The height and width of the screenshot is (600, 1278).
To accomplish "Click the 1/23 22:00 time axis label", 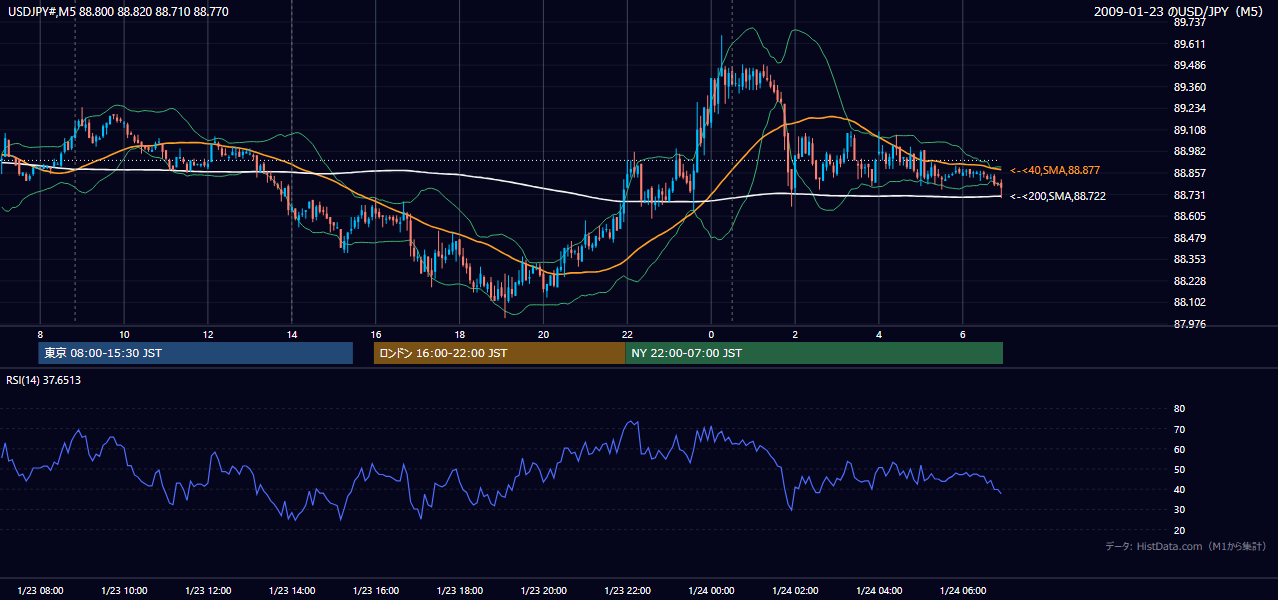I will 628,590.
